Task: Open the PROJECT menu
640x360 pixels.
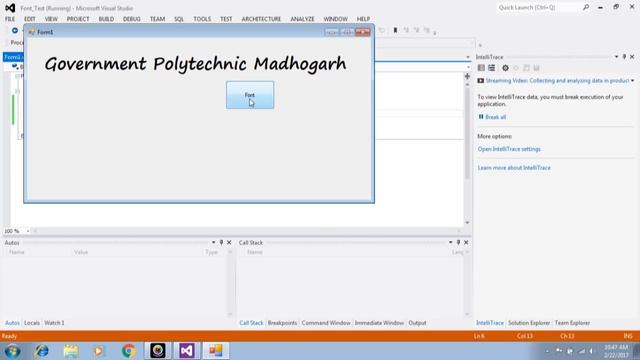Action: 78,19
